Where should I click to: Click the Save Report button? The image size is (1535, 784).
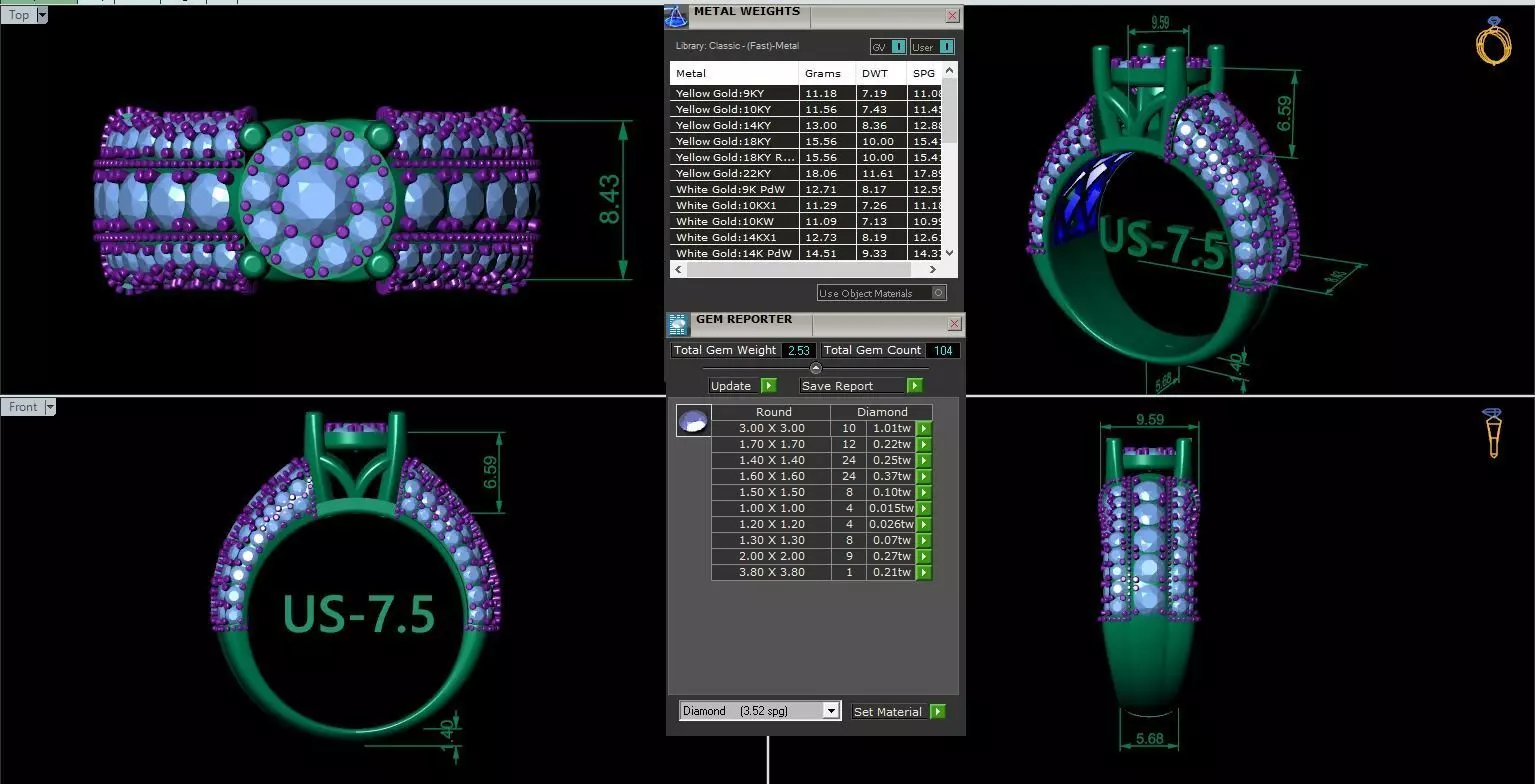(852, 386)
